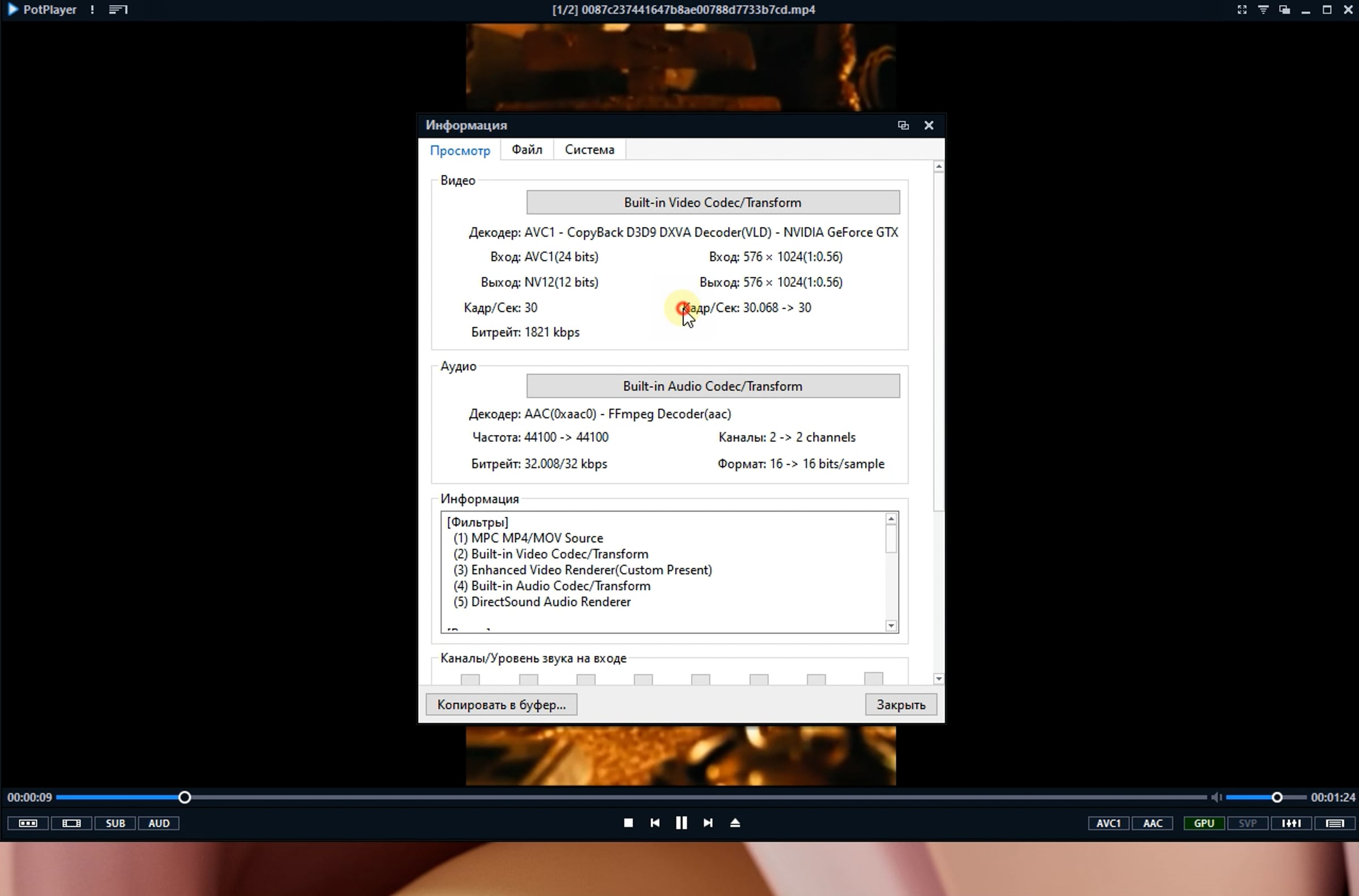Viewport: 1359px width, 896px height.
Task: Click the Копировать в буфер button
Action: point(501,705)
